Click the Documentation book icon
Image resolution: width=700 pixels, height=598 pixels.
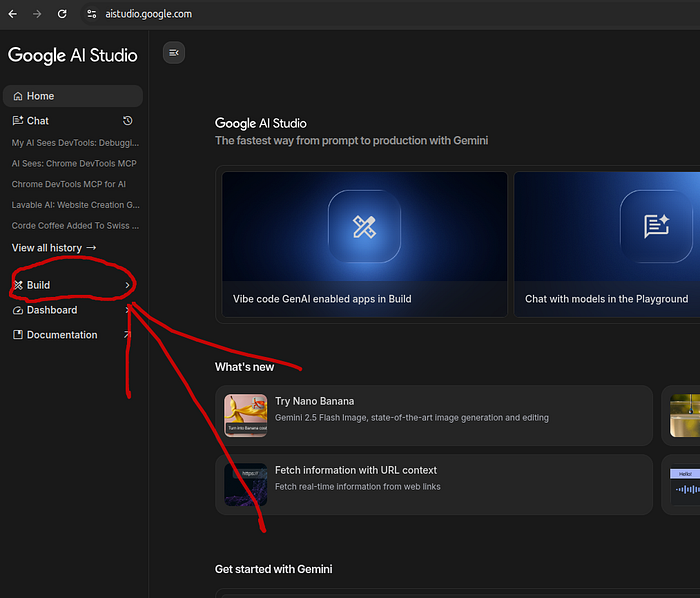tap(18, 335)
